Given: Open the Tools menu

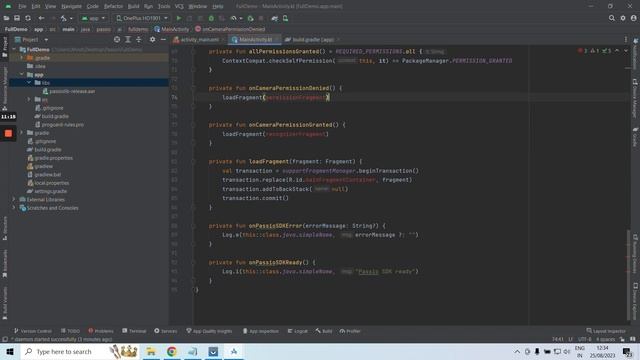Looking at the screenshot, I should tap(164, 7).
